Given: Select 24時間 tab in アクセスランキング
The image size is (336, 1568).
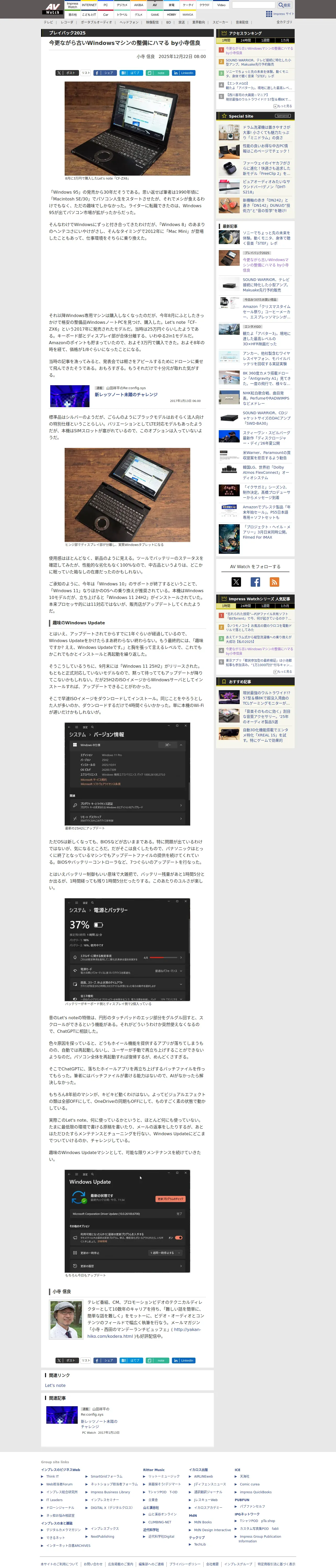Looking at the screenshot, I should click(245, 40).
